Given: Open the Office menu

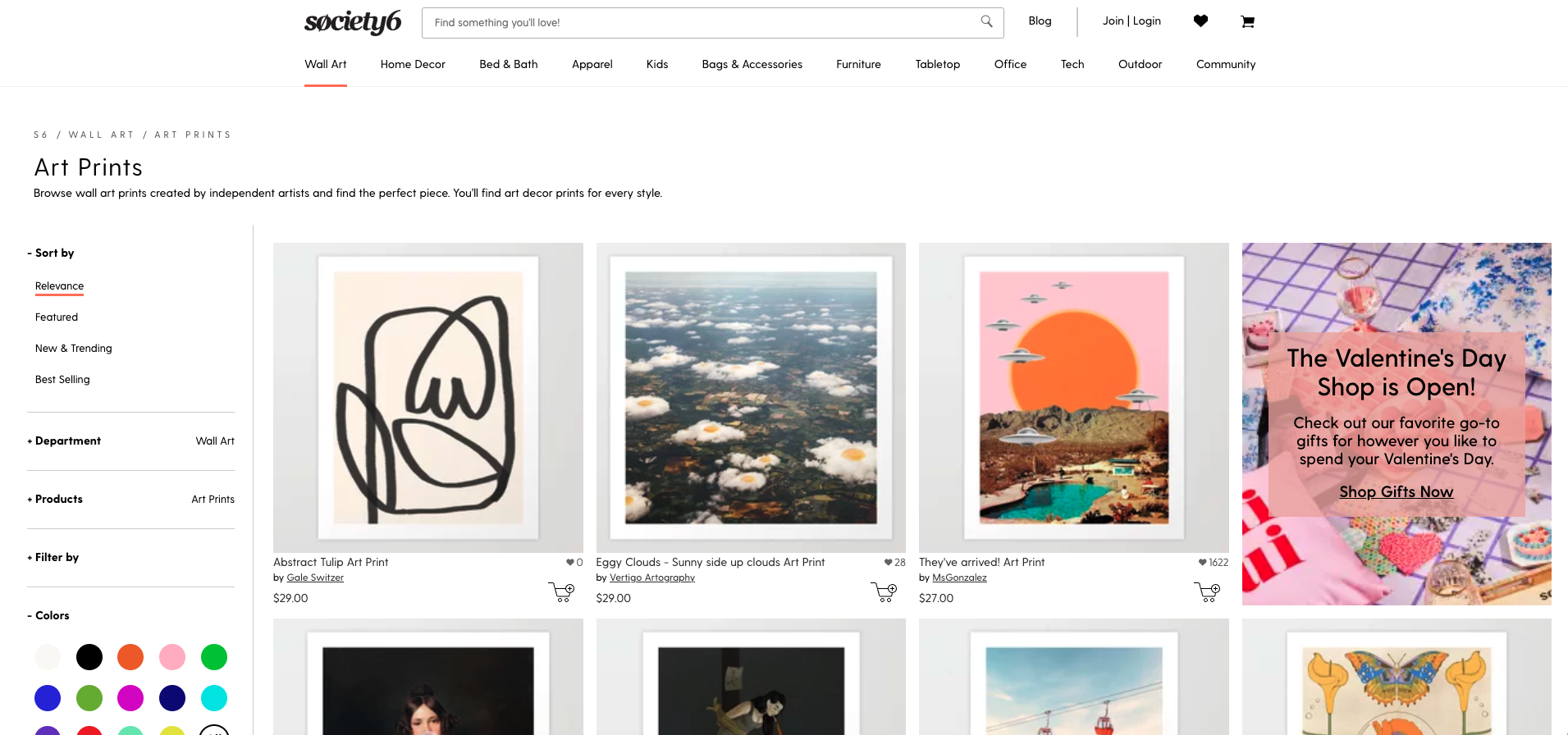Looking at the screenshot, I should pos(1011,65).
